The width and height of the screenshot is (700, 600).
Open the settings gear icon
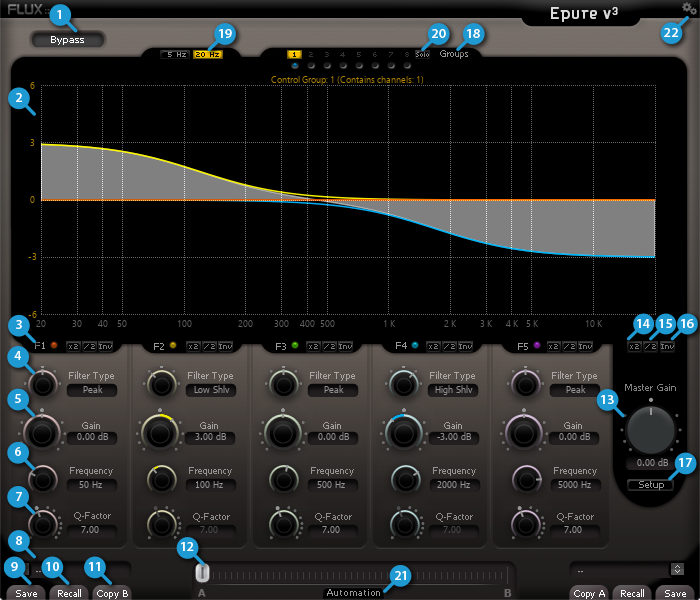(689, 8)
